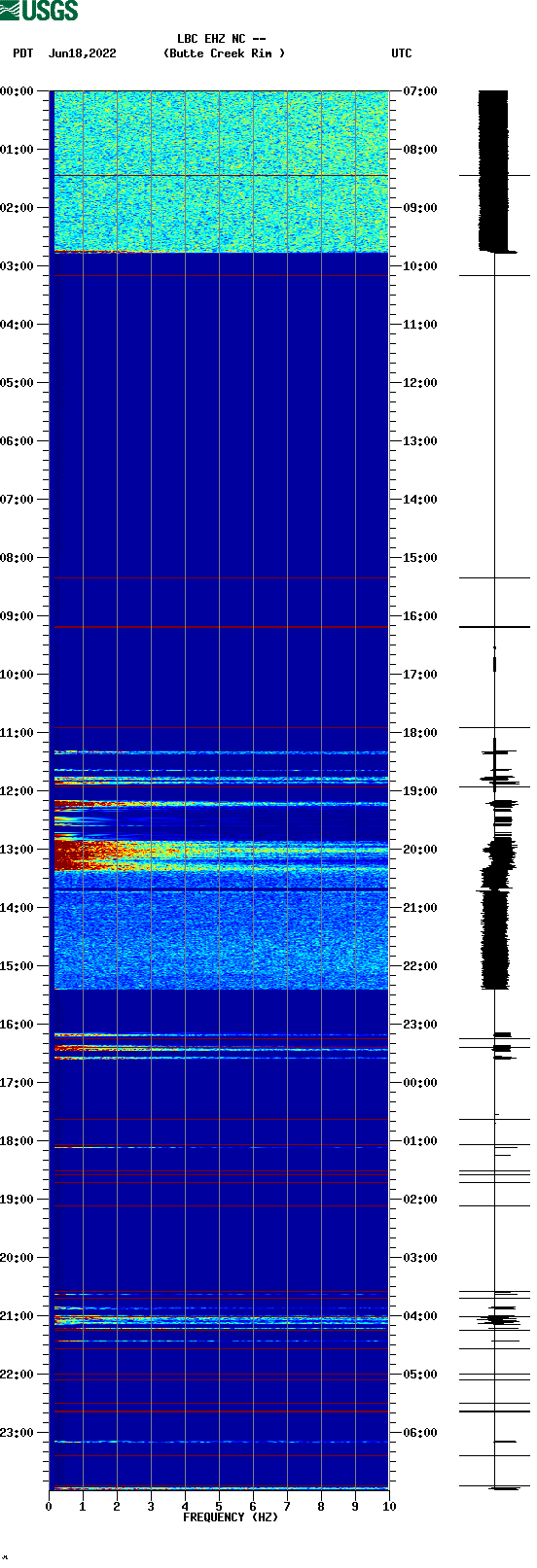
Task: Click the 01:00 label on PDT axis
Action: [x=17, y=150]
